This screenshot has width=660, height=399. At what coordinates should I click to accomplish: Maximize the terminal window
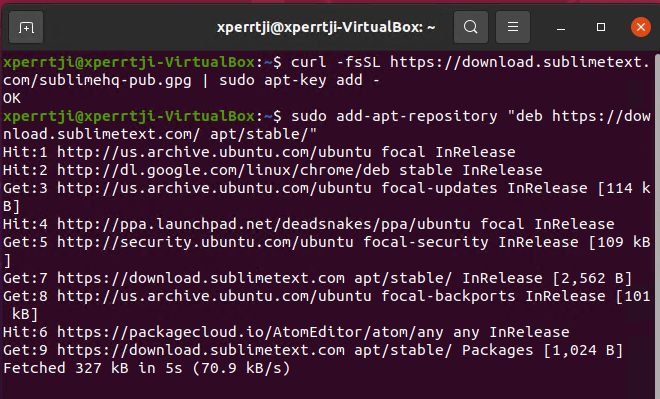tap(601, 27)
